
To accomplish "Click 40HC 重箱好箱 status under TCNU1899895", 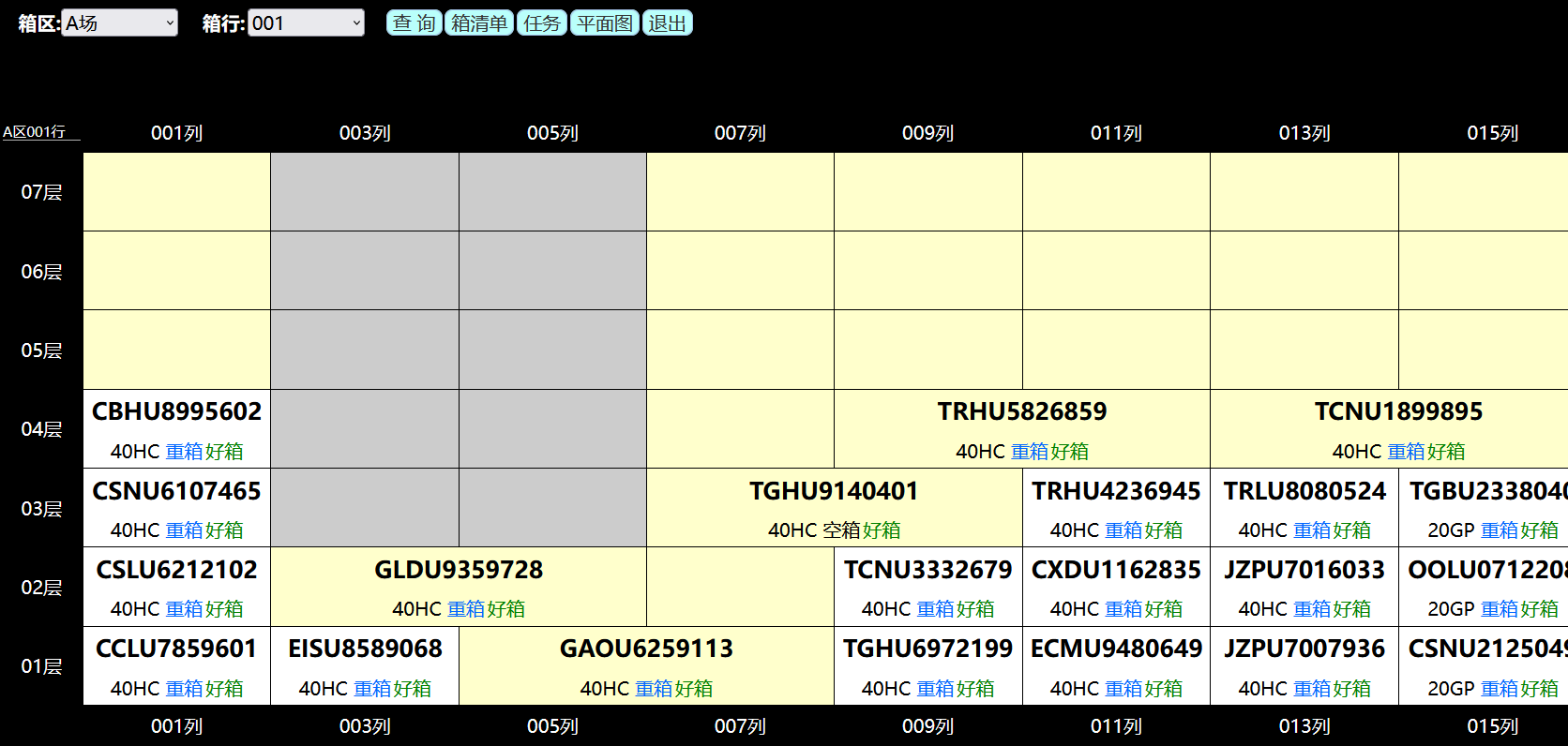I will pos(1398,452).
